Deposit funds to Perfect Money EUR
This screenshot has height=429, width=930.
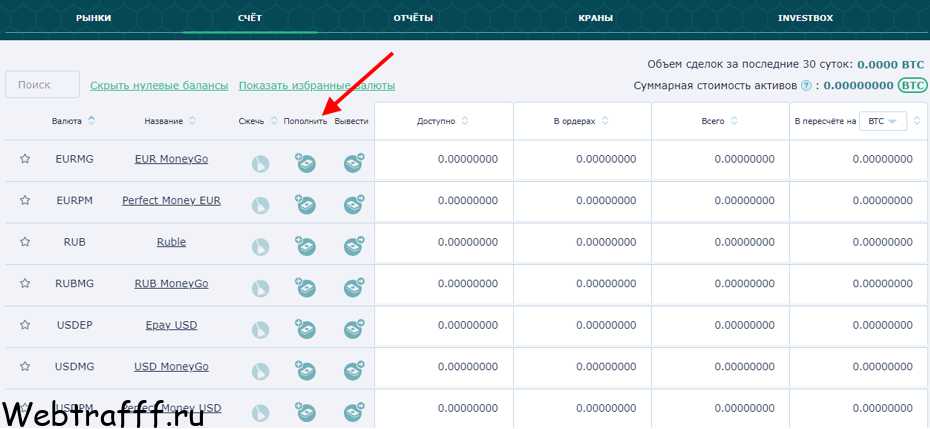pyautogui.click(x=305, y=204)
